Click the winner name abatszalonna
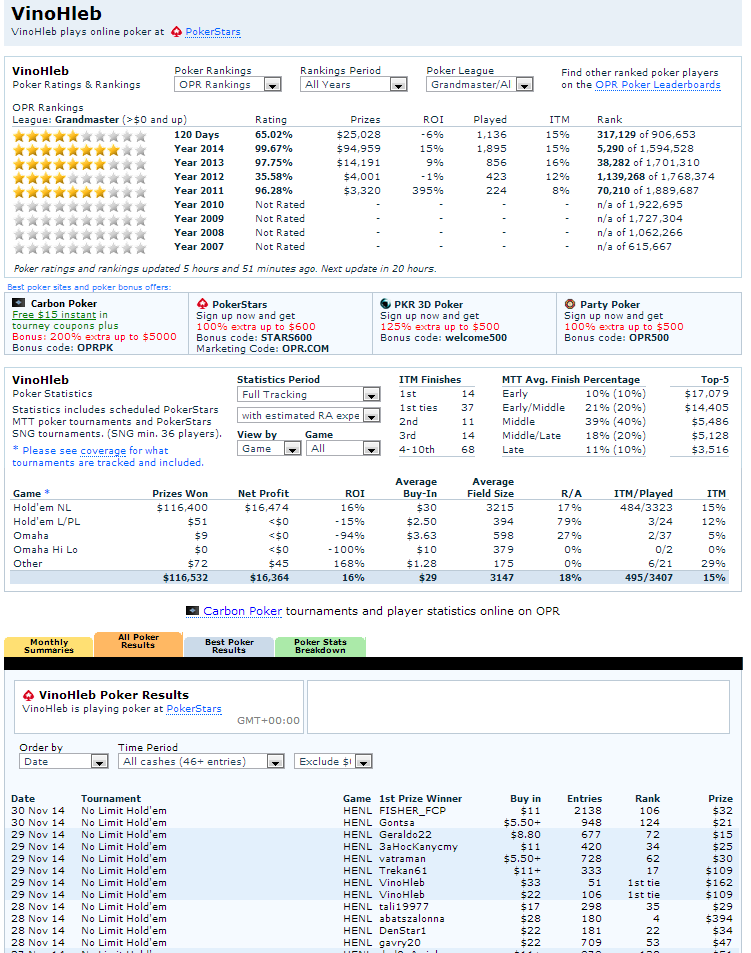 [411, 918]
